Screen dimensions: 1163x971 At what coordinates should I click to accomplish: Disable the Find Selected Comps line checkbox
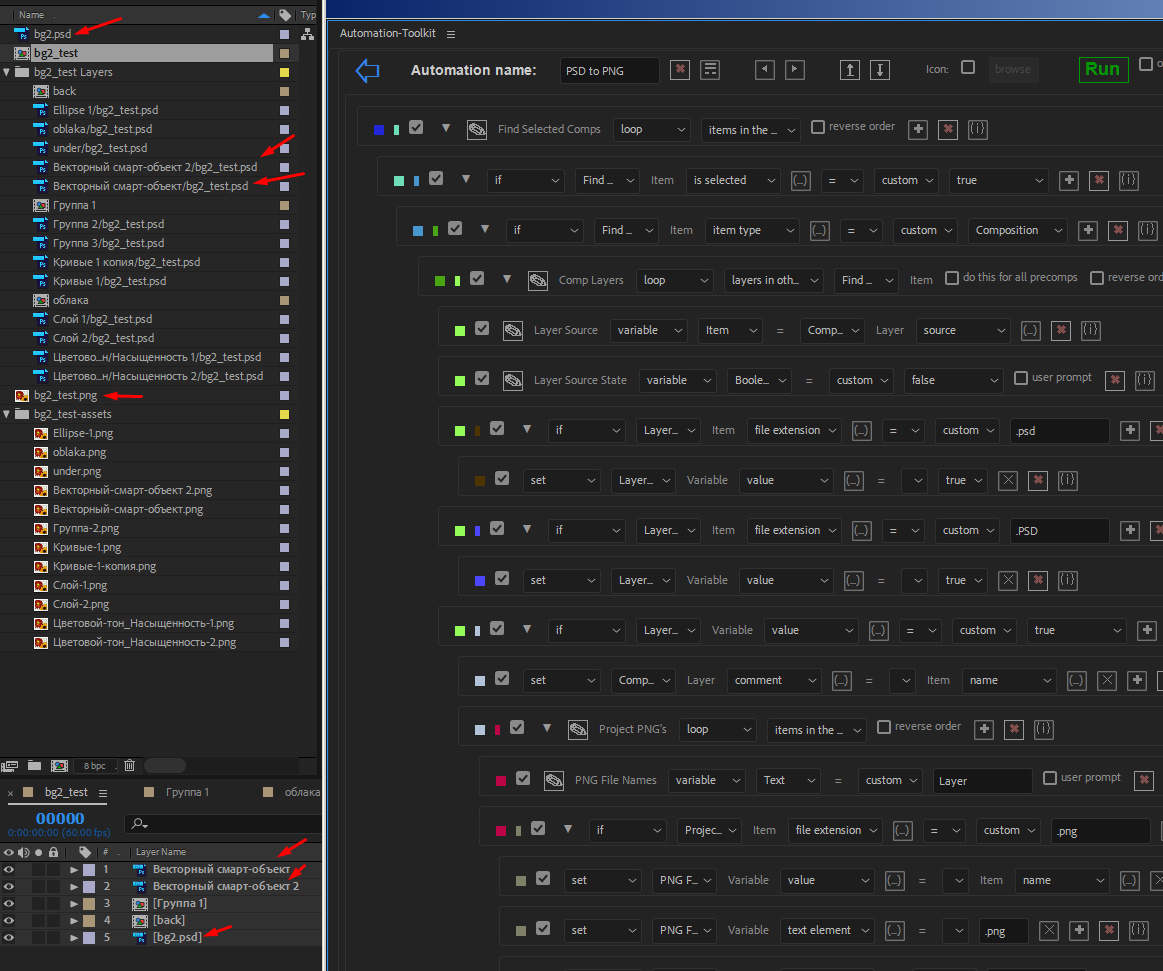(x=416, y=128)
